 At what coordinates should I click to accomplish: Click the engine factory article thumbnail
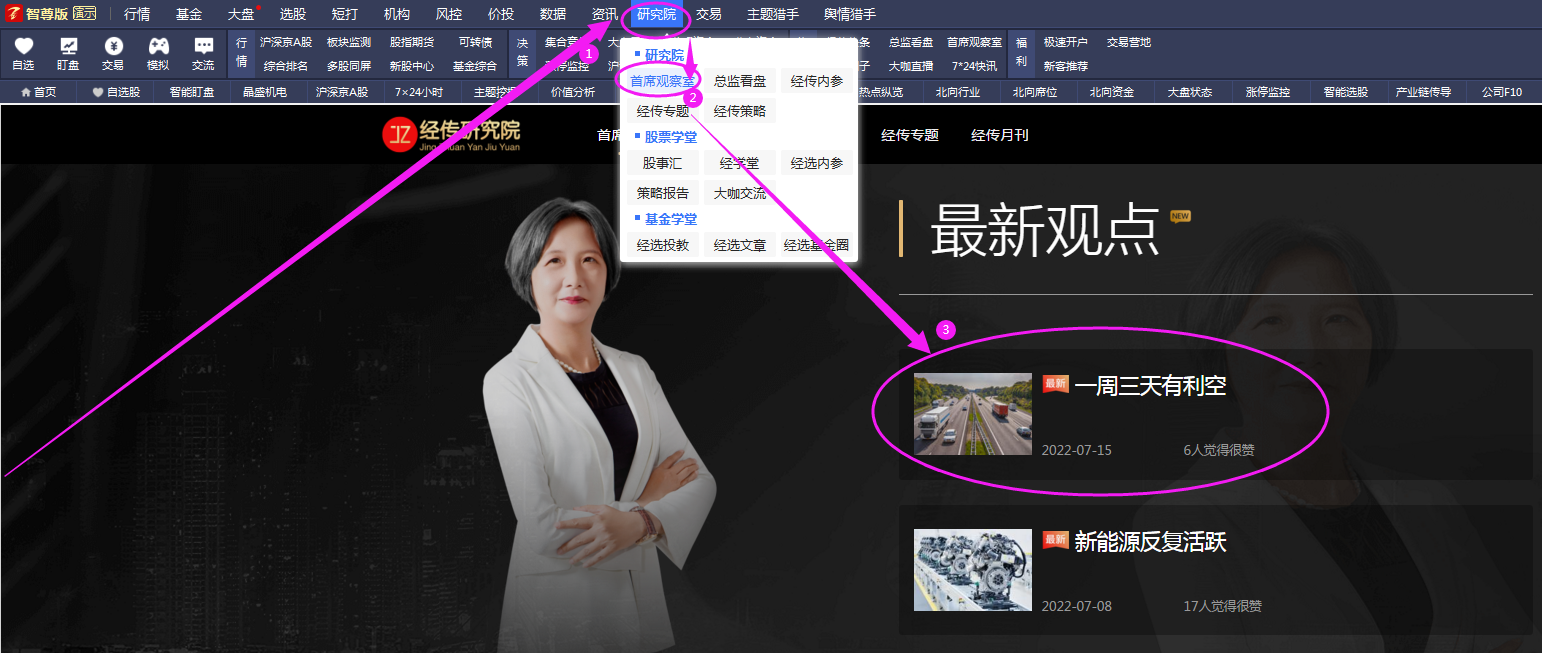tap(973, 570)
